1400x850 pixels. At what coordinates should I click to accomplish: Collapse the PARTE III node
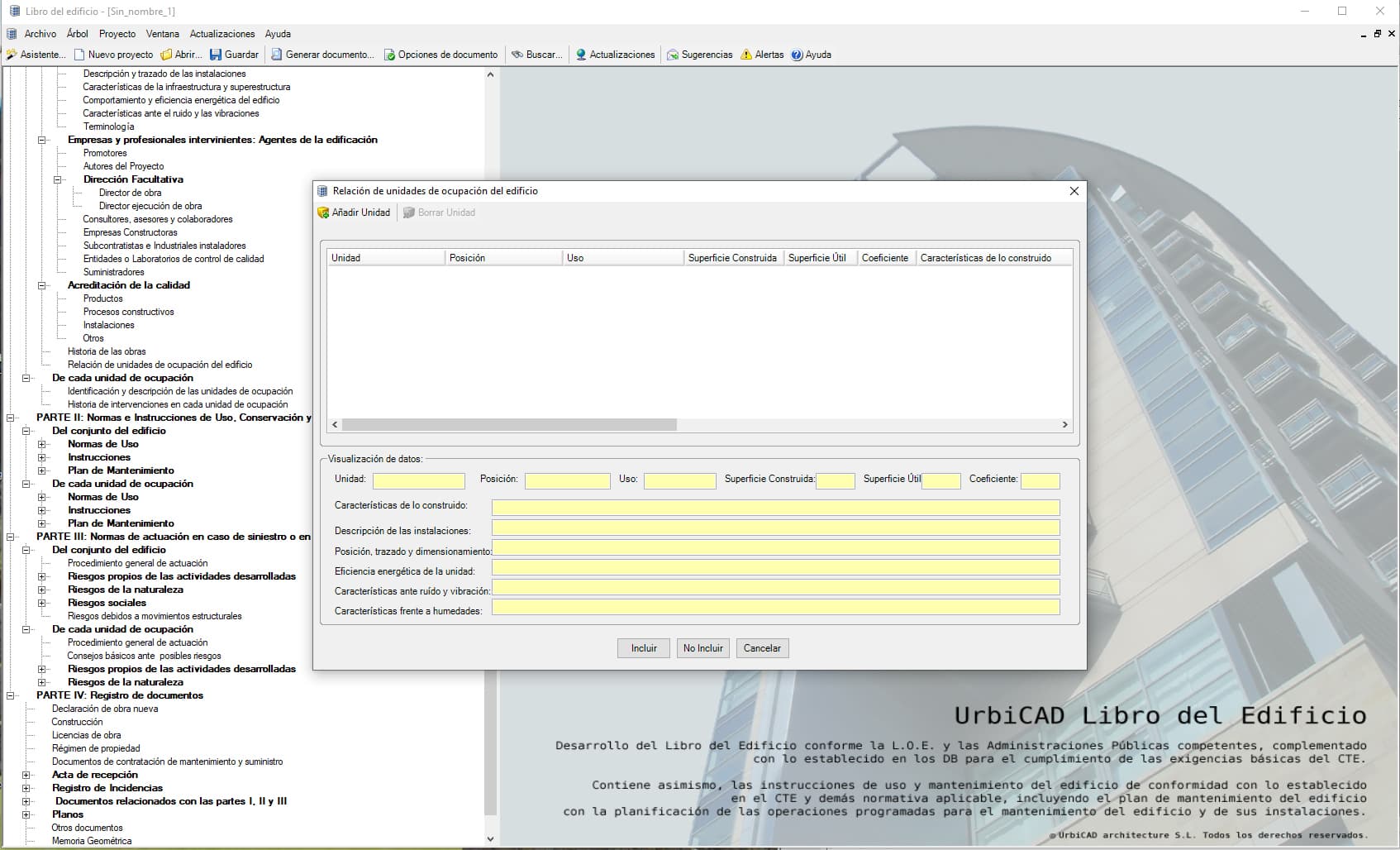[x=11, y=537]
